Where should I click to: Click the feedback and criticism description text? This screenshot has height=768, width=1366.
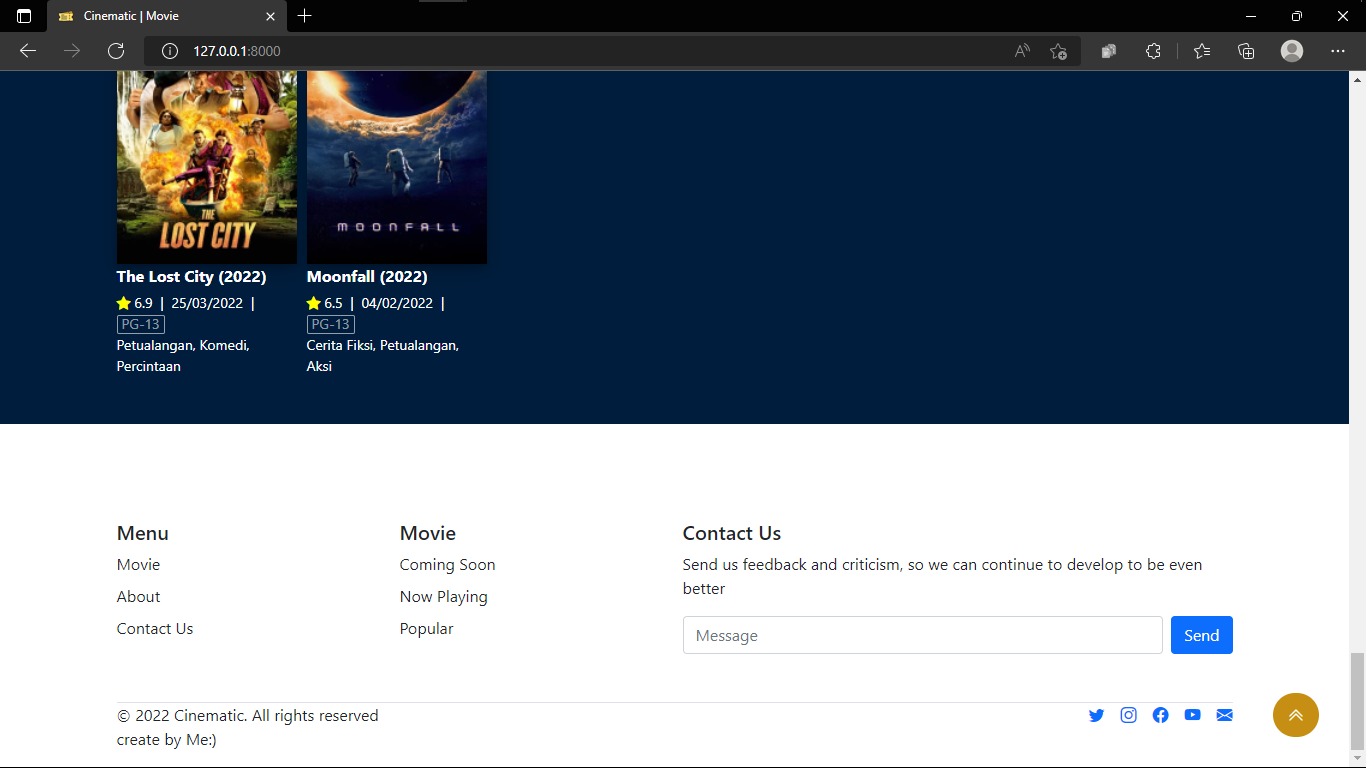[x=942, y=576]
